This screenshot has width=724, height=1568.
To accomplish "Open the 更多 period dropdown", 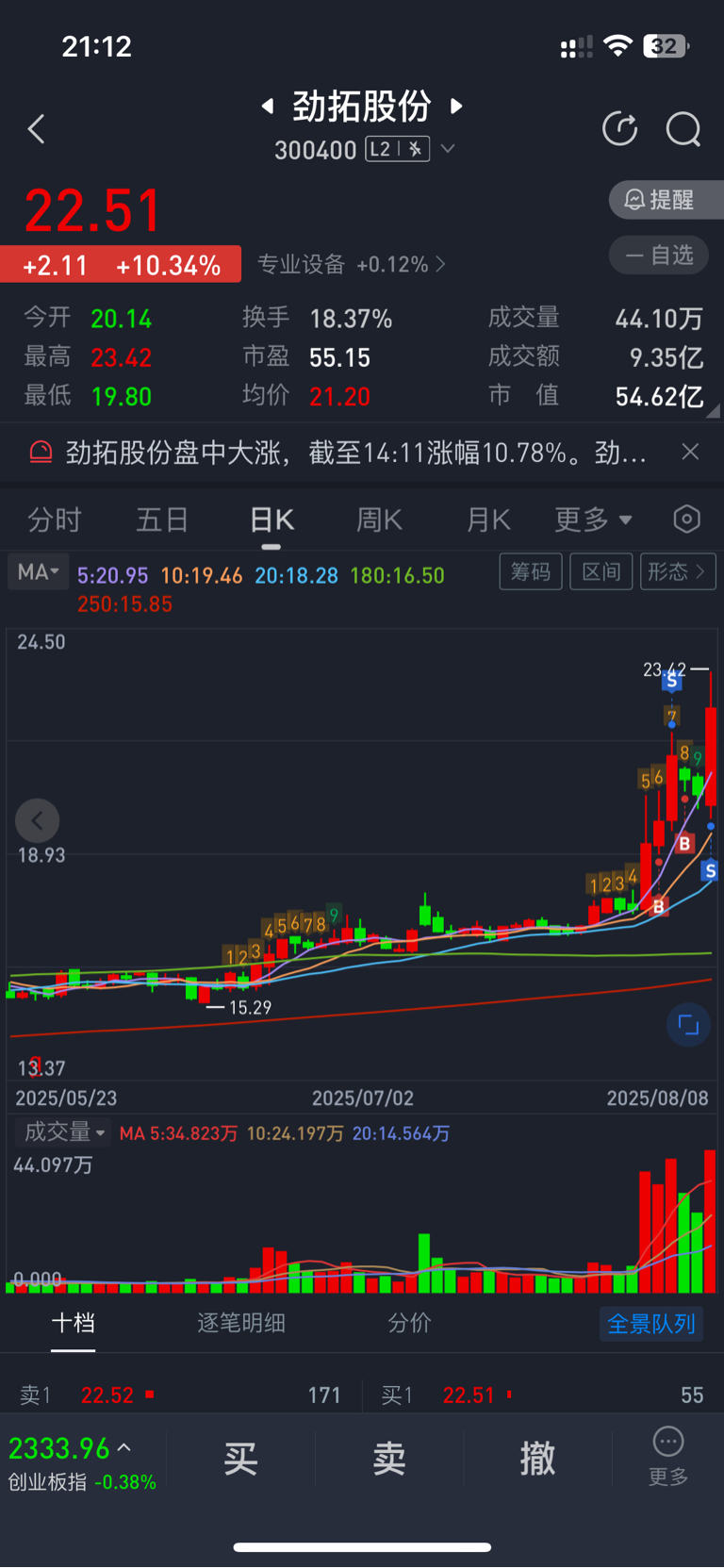I will click(x=593, y=520).
